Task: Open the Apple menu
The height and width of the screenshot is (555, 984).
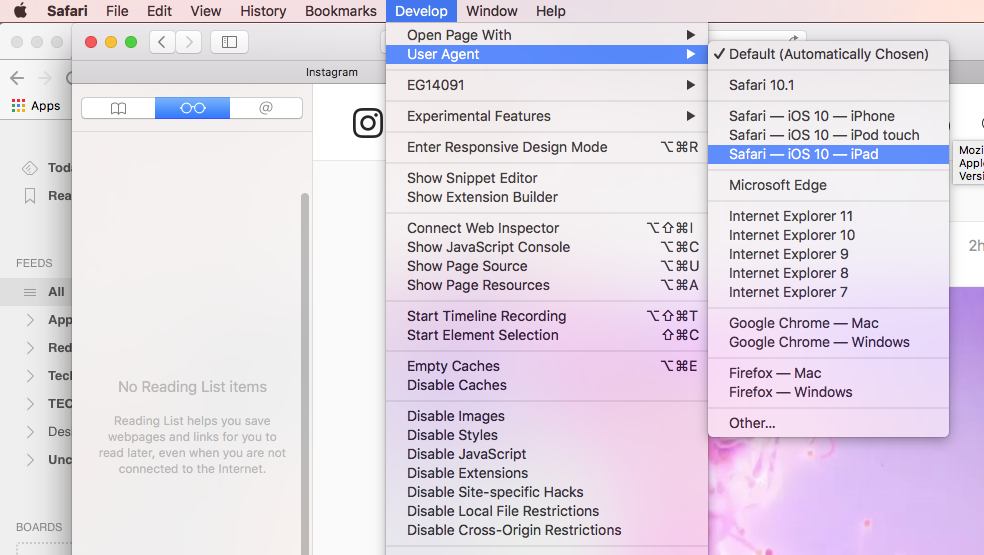Action: coord(21,11)
